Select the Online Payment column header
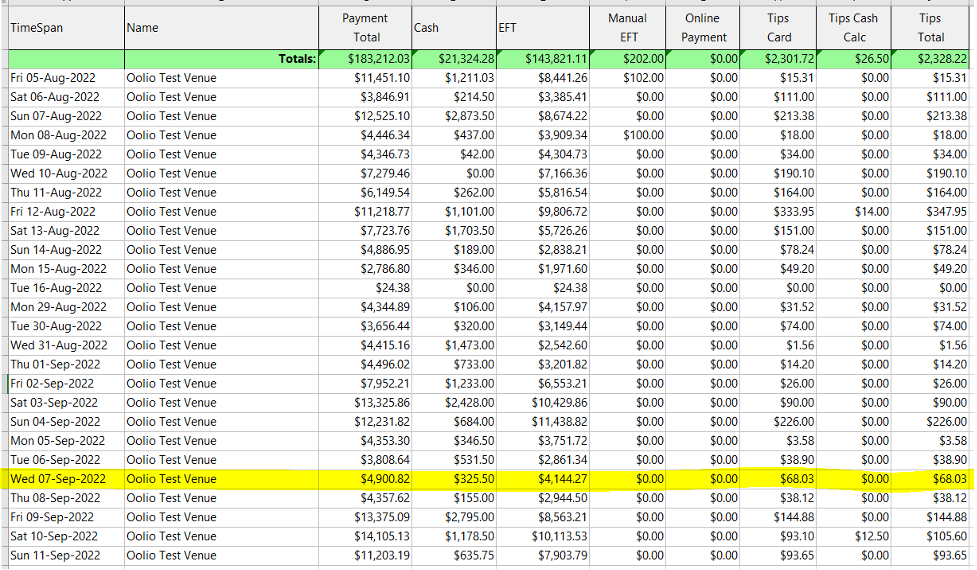Image resolution: width=977 pixels, height=570 pixels. pyautogui.click(x=704, y=28)
